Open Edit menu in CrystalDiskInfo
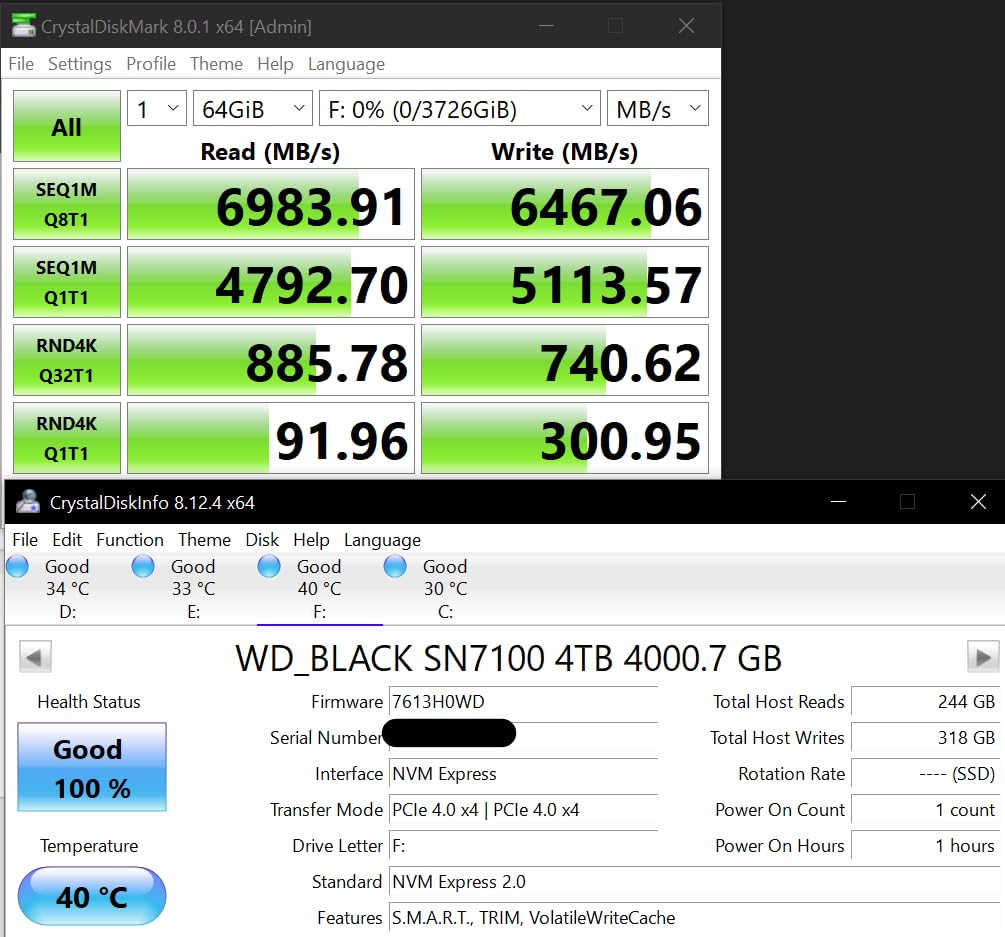Image resolution: width=1005 pixels, height=937 pixels. 67,540
